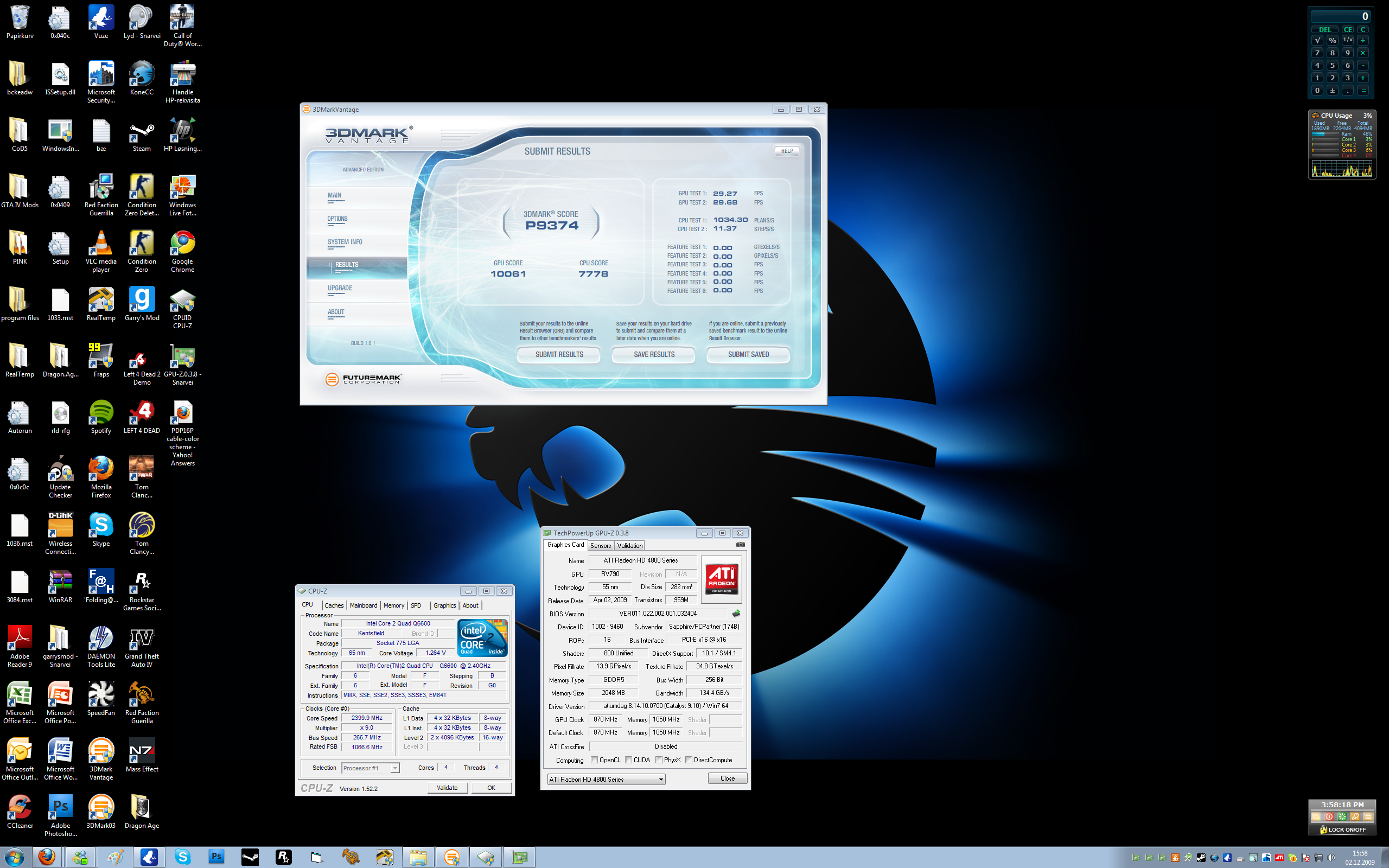Open the Spotify desktop shortcut
The width and height of the screenshot is (1389, 868).
(x=101, y=417)
